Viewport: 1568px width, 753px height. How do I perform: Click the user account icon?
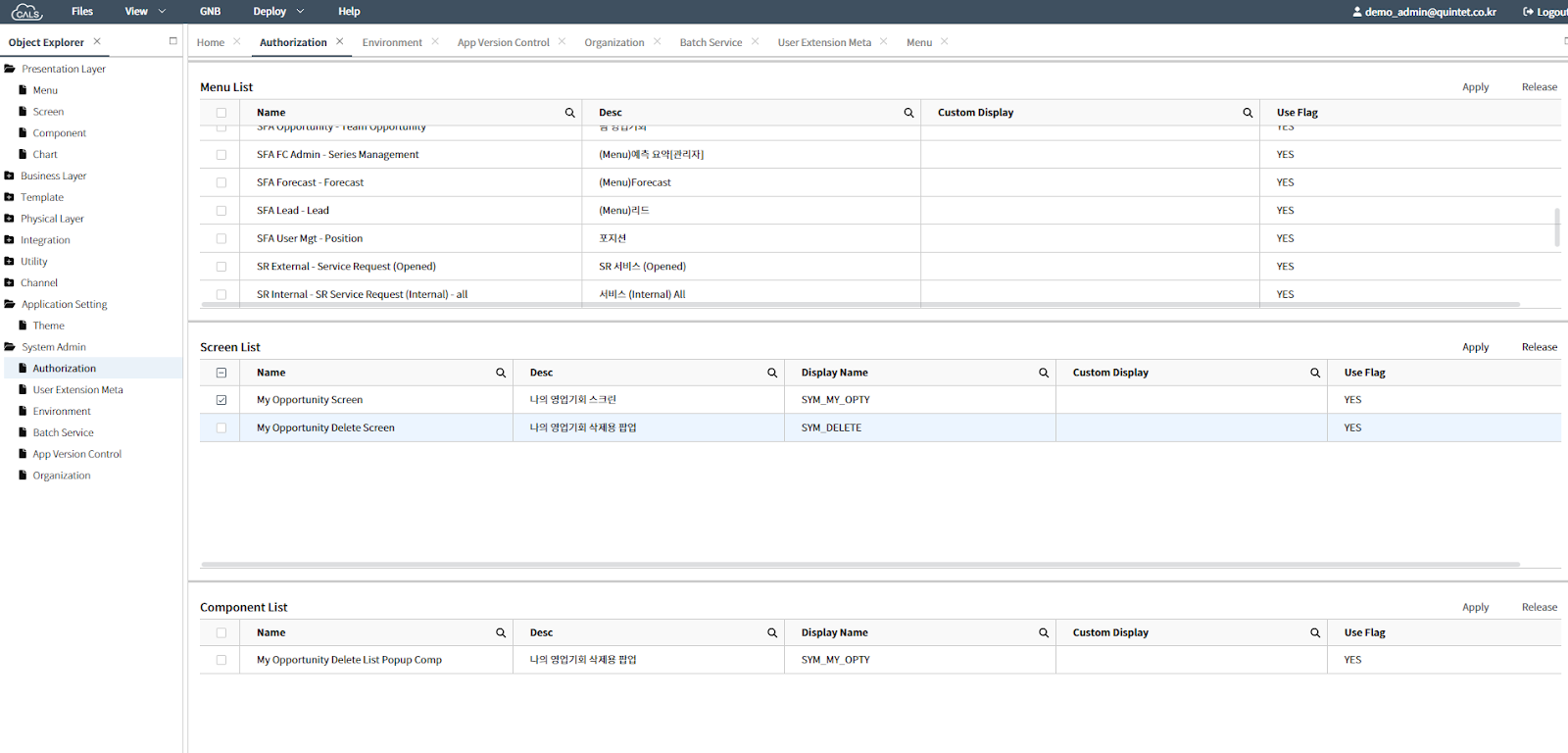(x=1357, y=12)
